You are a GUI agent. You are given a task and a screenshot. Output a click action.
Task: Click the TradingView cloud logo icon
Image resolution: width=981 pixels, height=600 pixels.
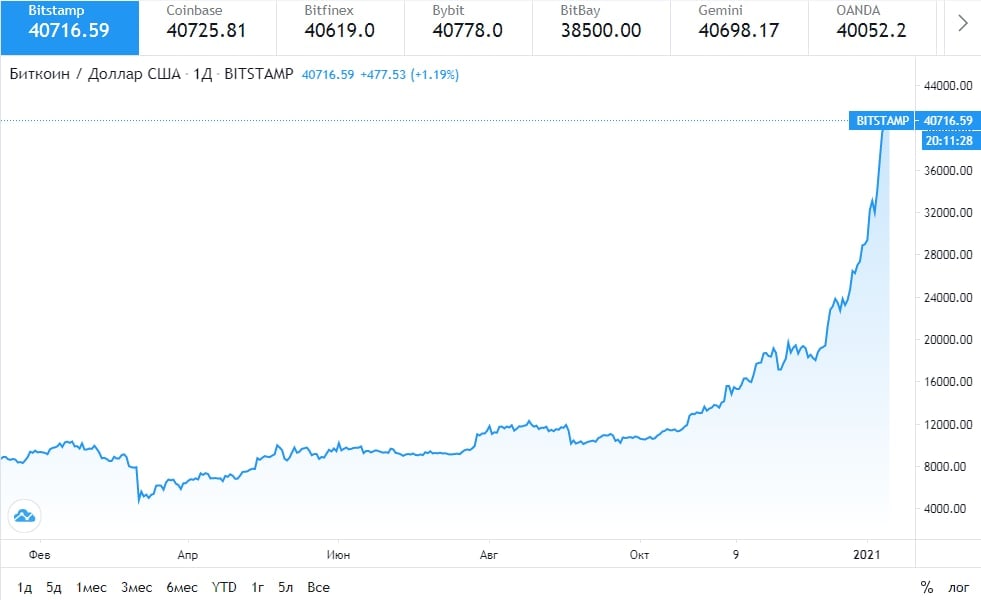coord(23,516)
